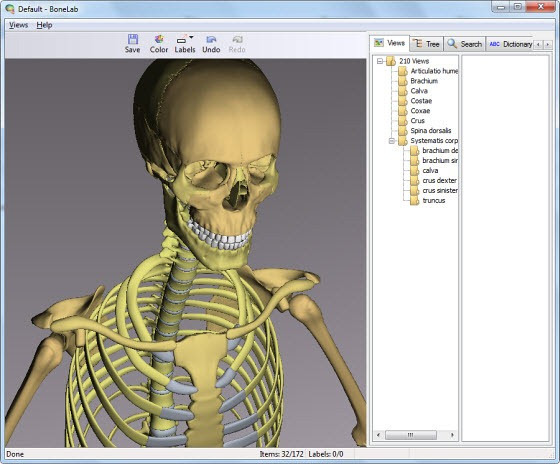This screenshot has height=464, width=560.
Task: Select the brachium sir subfolder
Action: 440,161
